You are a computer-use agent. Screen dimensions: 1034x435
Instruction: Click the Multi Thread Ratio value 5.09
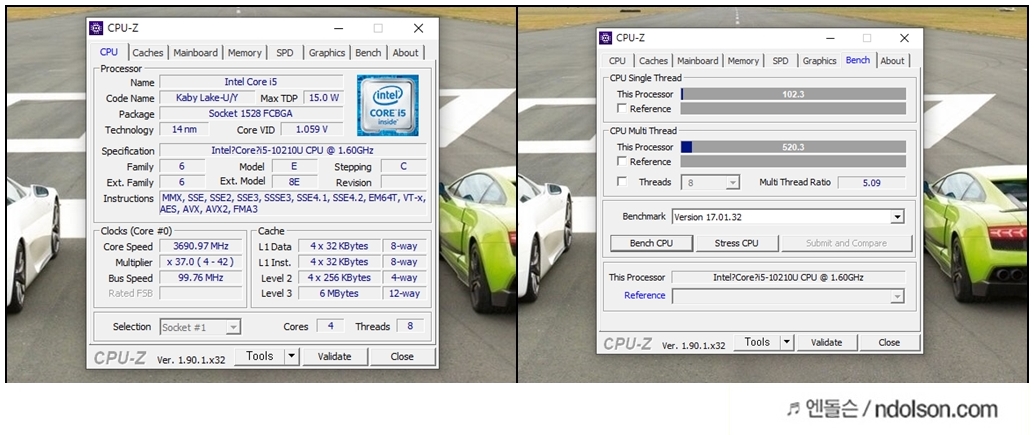click(872, 183)
